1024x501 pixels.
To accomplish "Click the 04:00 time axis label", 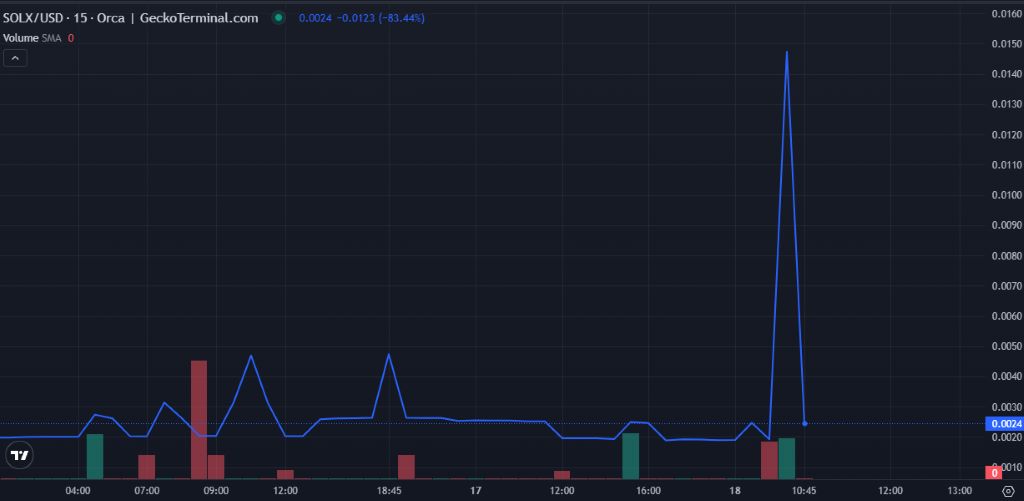I will (78, 491).
